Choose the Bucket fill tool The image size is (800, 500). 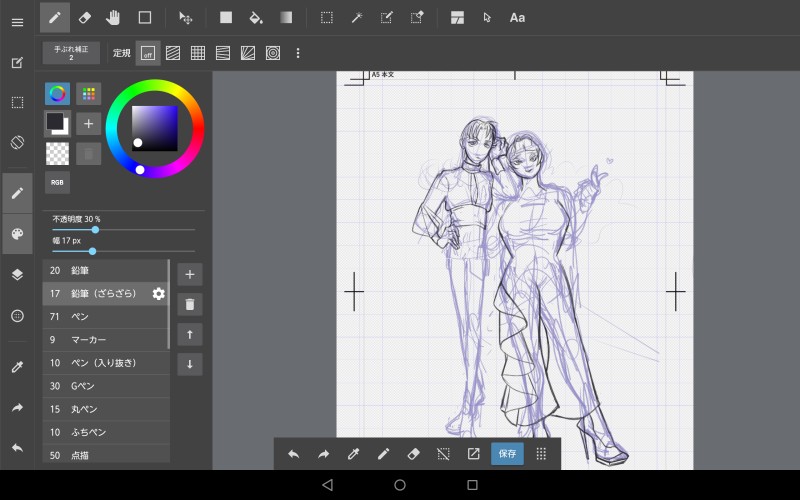255,17
